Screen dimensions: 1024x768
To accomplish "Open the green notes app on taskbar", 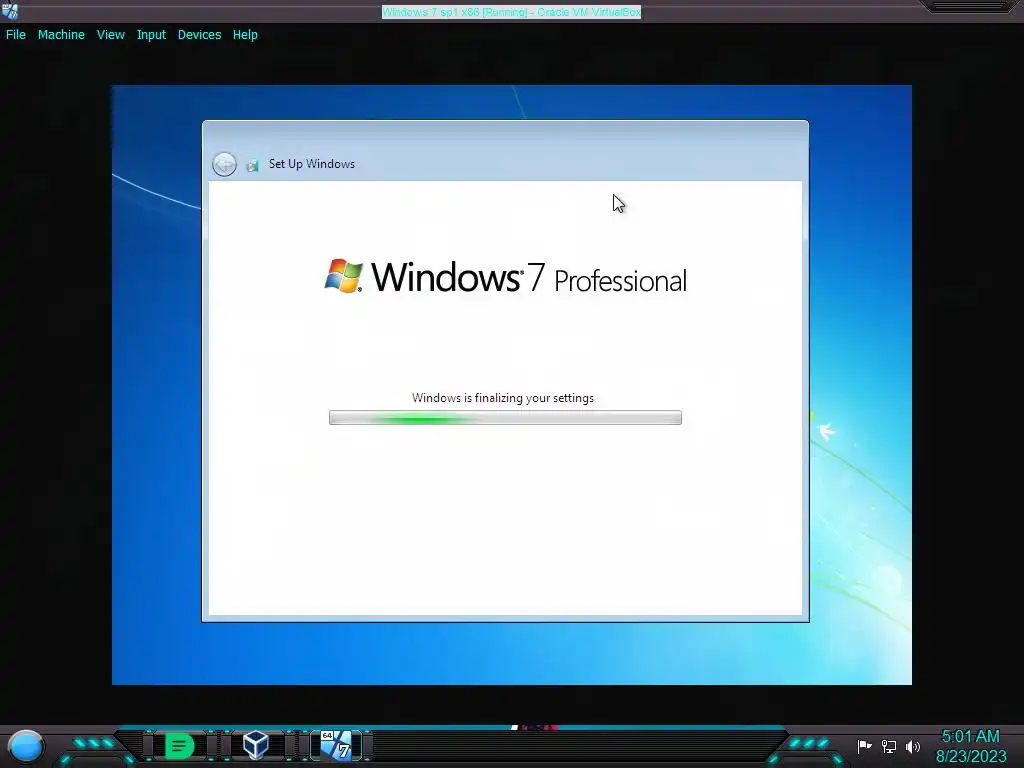I will point(178,746).
